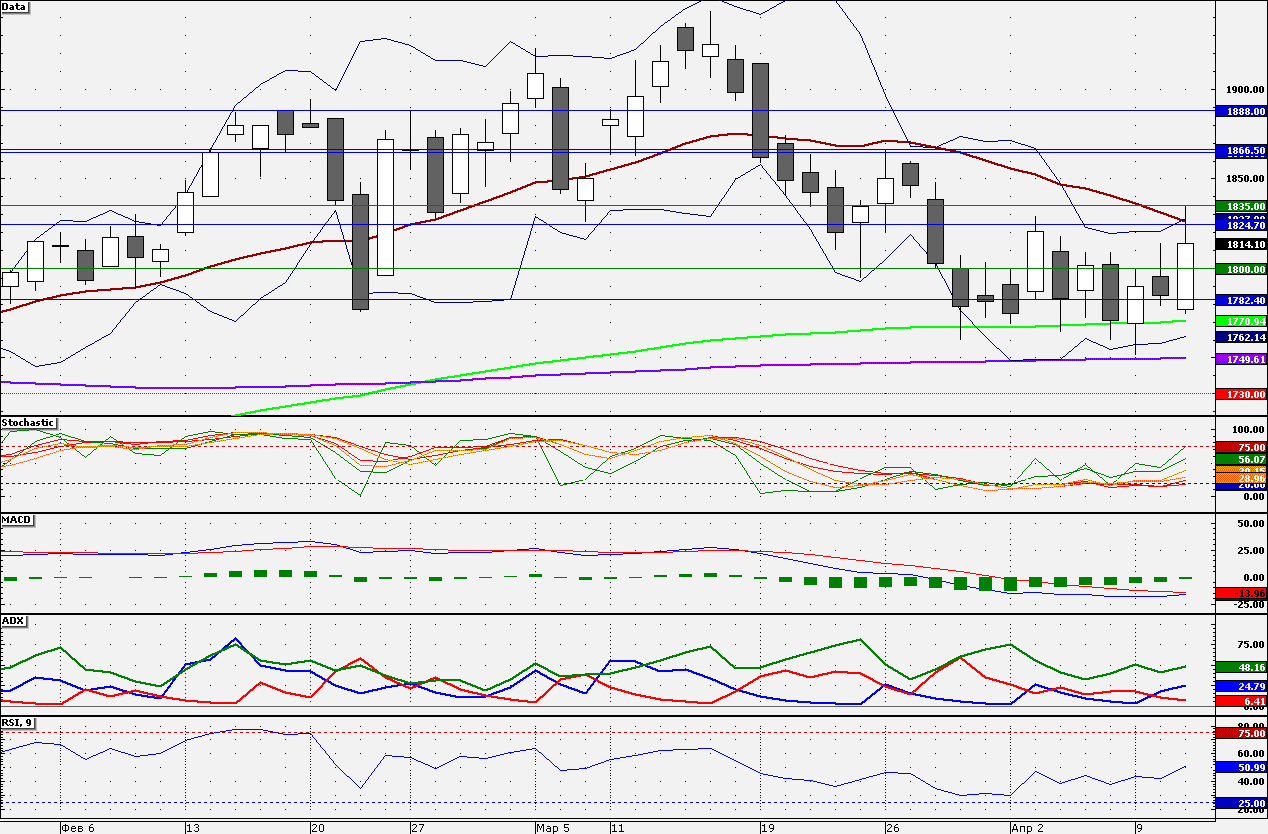
Task: Click the Мар 5 date label
Action: (552, 828)
